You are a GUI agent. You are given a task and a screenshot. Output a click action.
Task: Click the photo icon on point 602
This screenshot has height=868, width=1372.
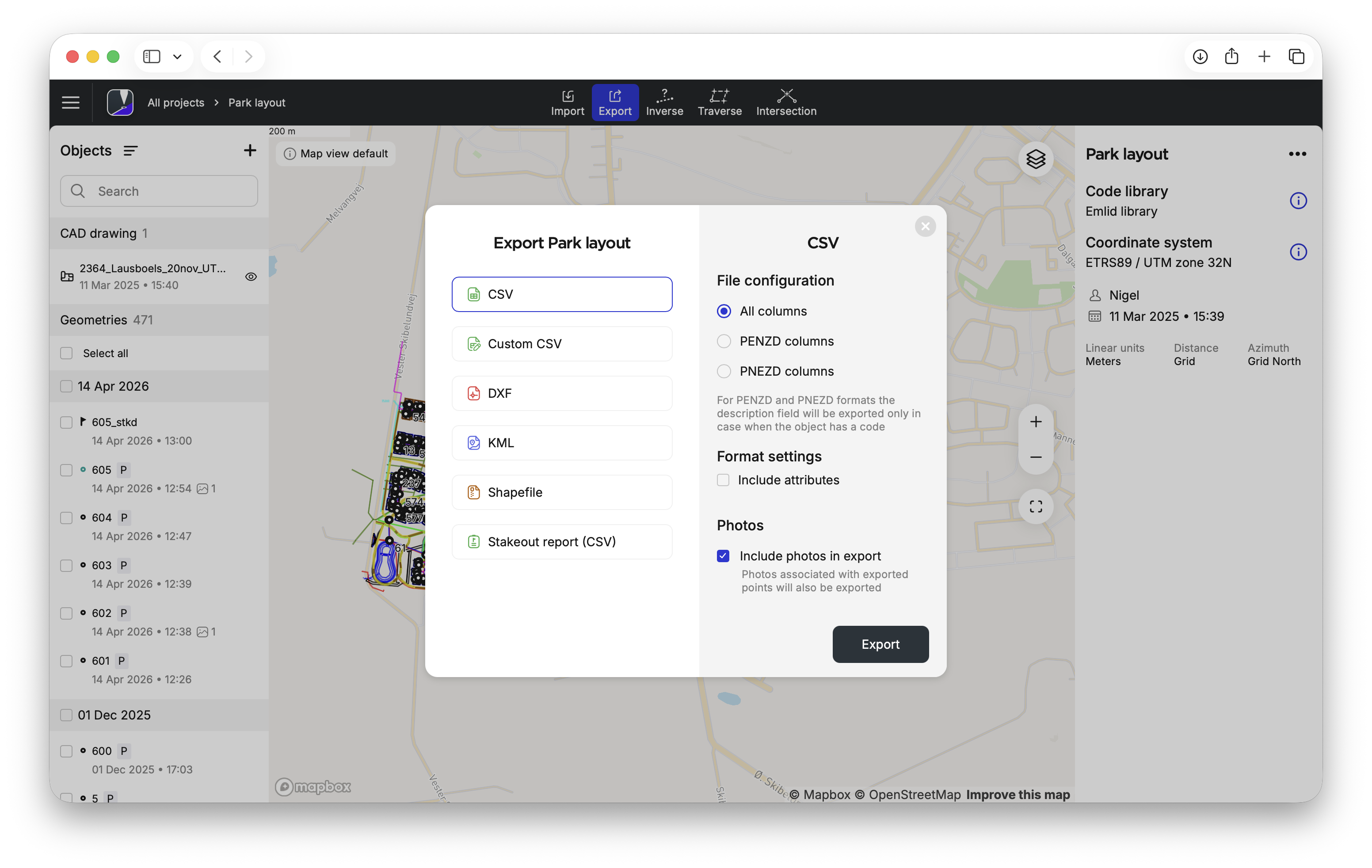tap(202, 632)
